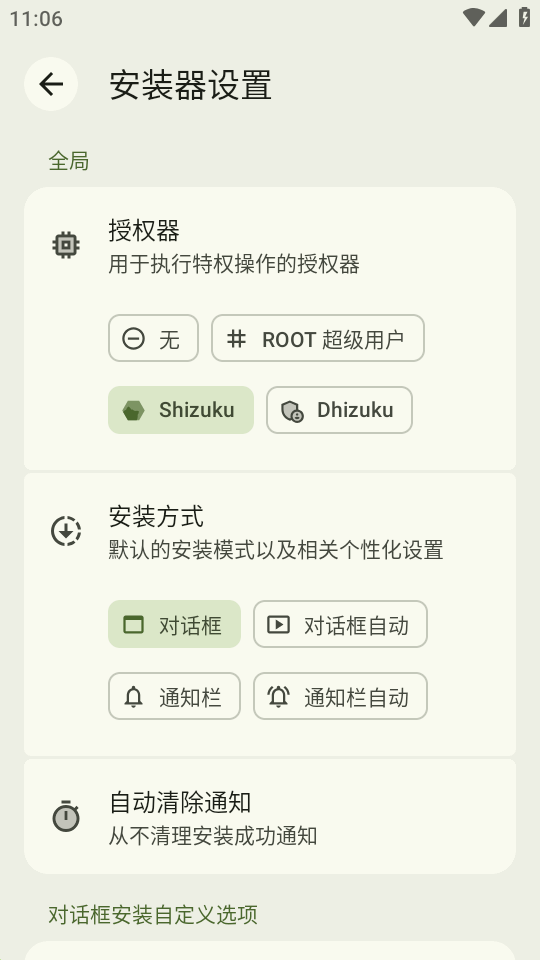Tap the ringing bell icon on 通知栏自动
The width and height of the screenshot is (540, 960).
[x=278, y=696]
